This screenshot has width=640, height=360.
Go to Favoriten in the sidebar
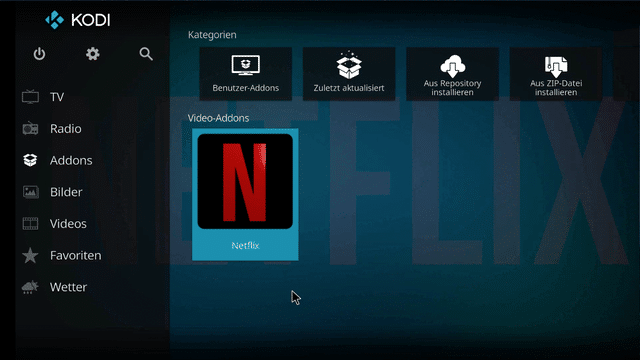point(76,256)
